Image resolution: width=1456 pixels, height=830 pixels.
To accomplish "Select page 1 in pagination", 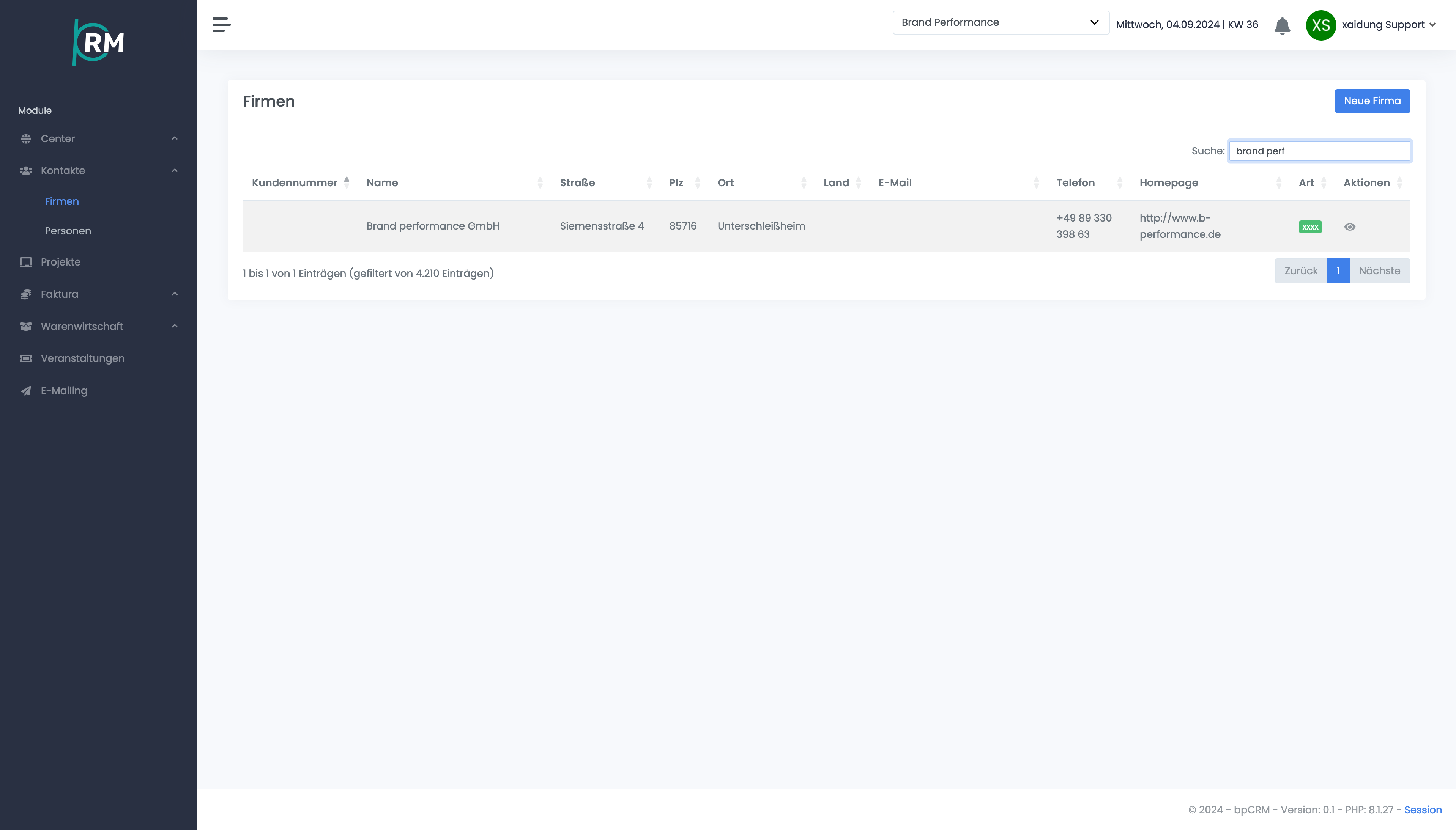I will click(1338, 271).
